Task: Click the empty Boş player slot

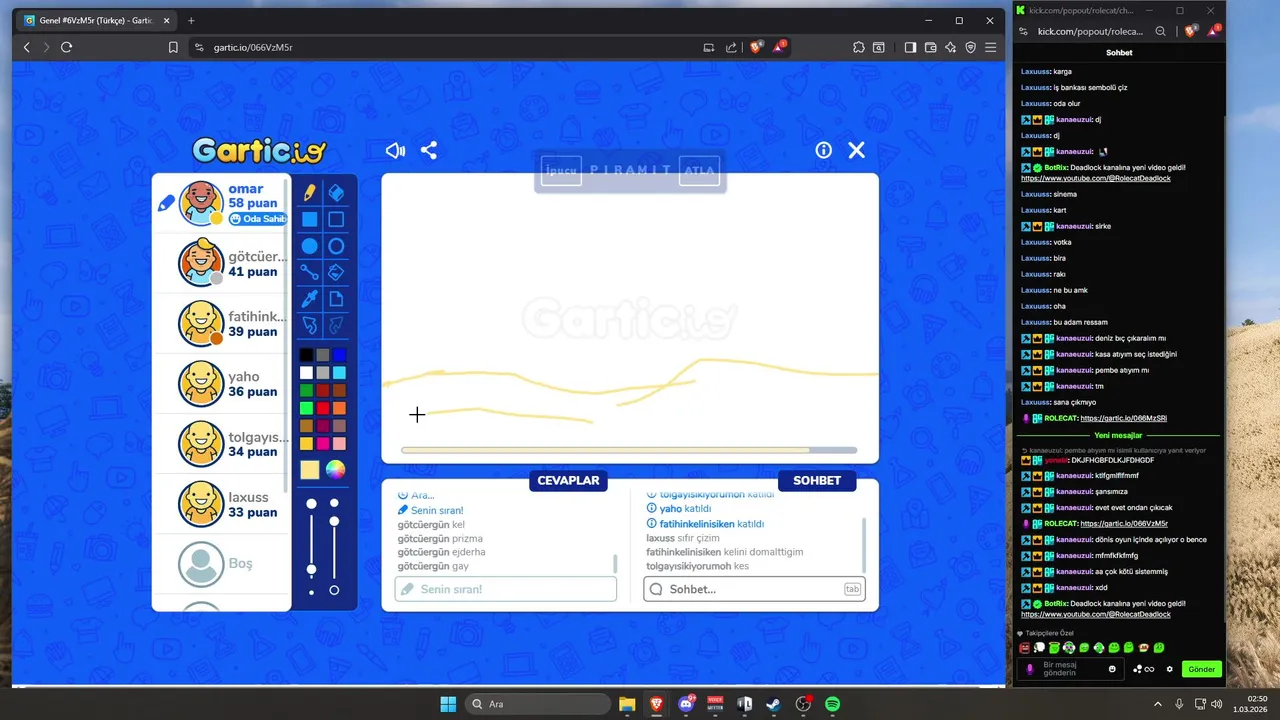Action: click(220, 564)
